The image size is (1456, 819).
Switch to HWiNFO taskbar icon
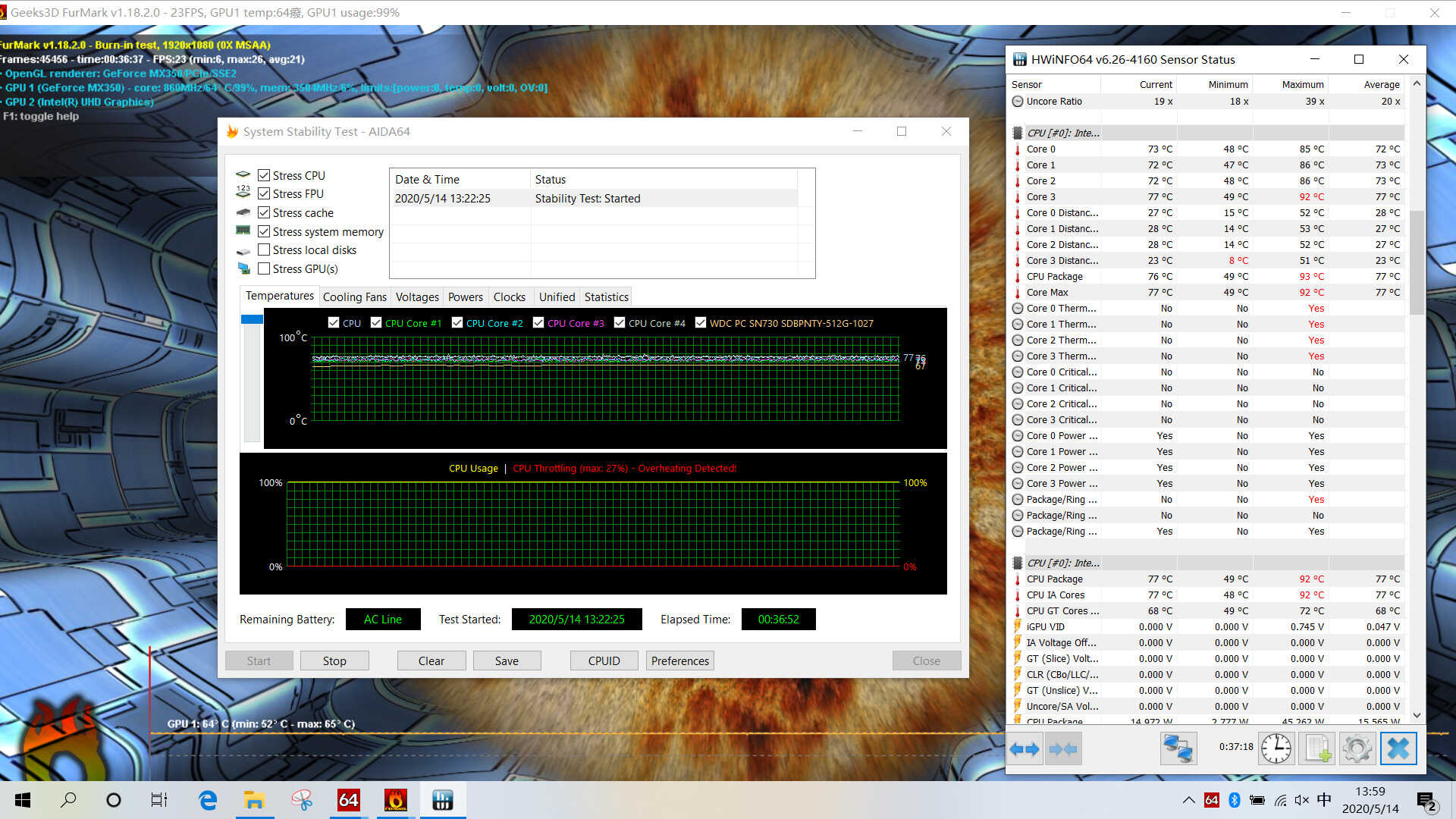443,800
